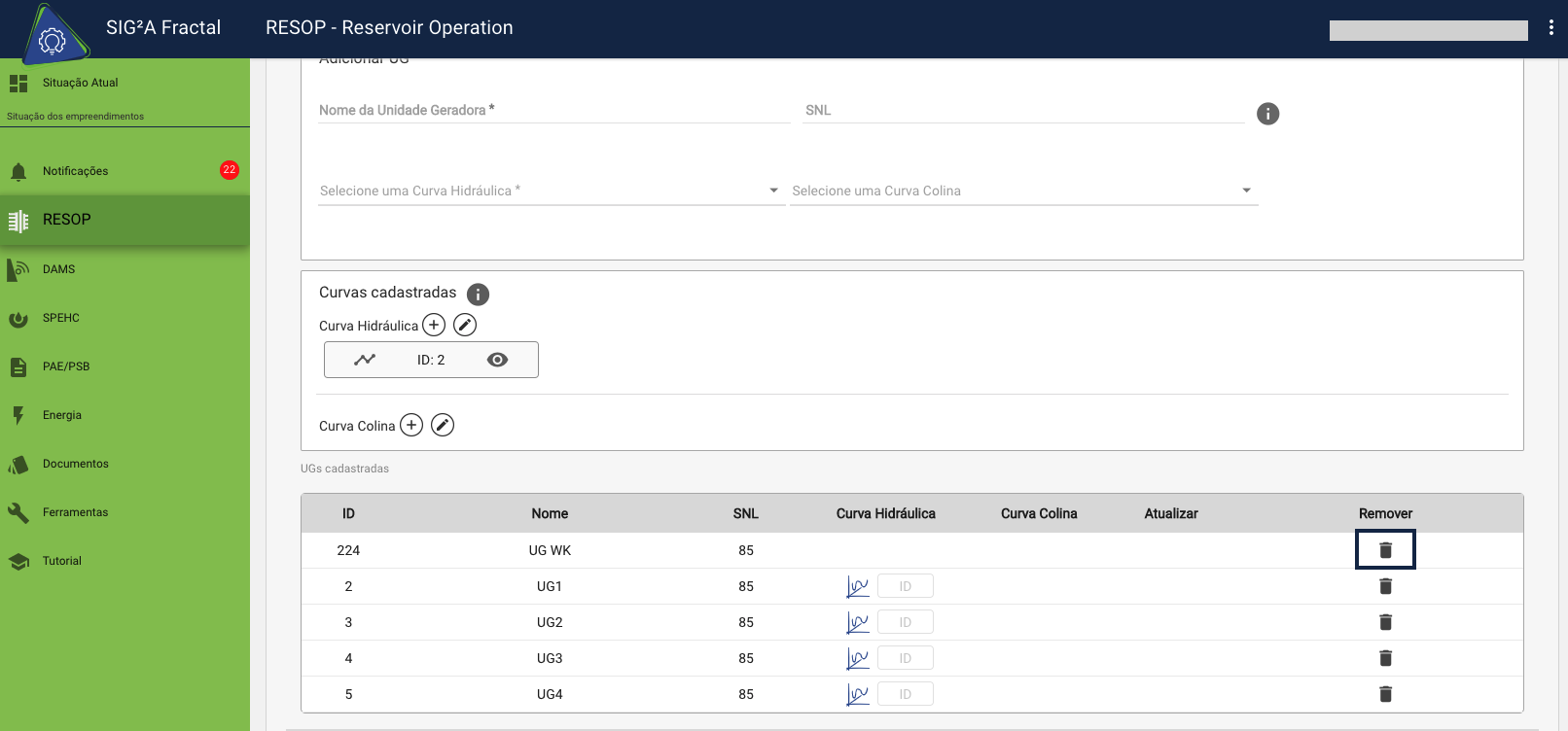Click the Nome da Unidade Geradora field
This screenshot has height=731, width=1568.
point(553,110)
